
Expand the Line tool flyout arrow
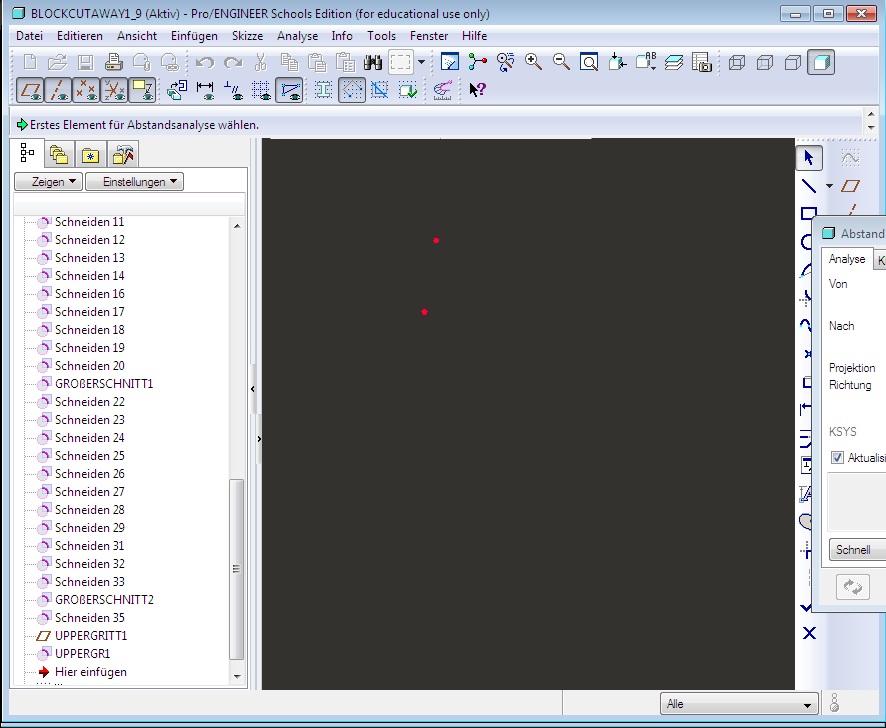click(829, 185)
